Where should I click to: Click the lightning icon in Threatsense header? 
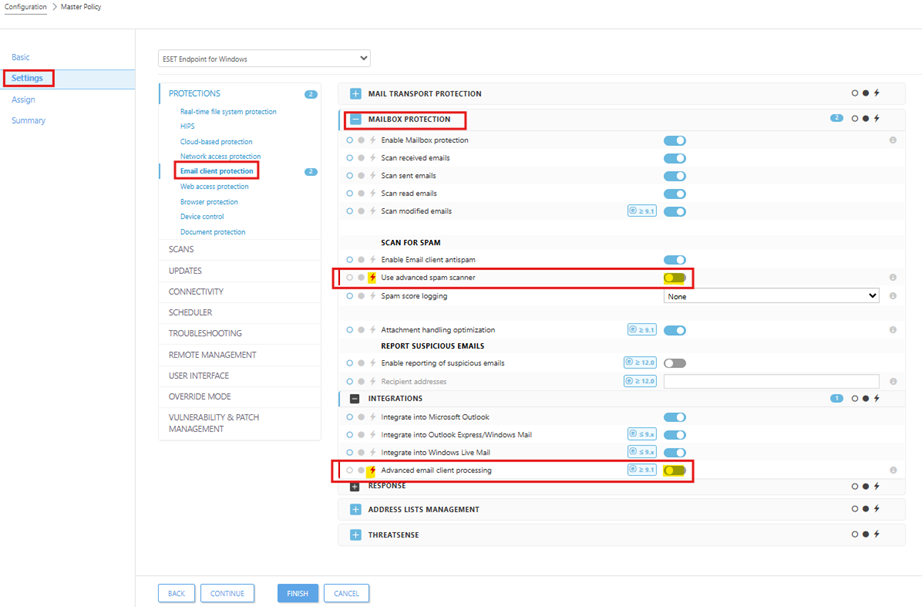[876, 534]
